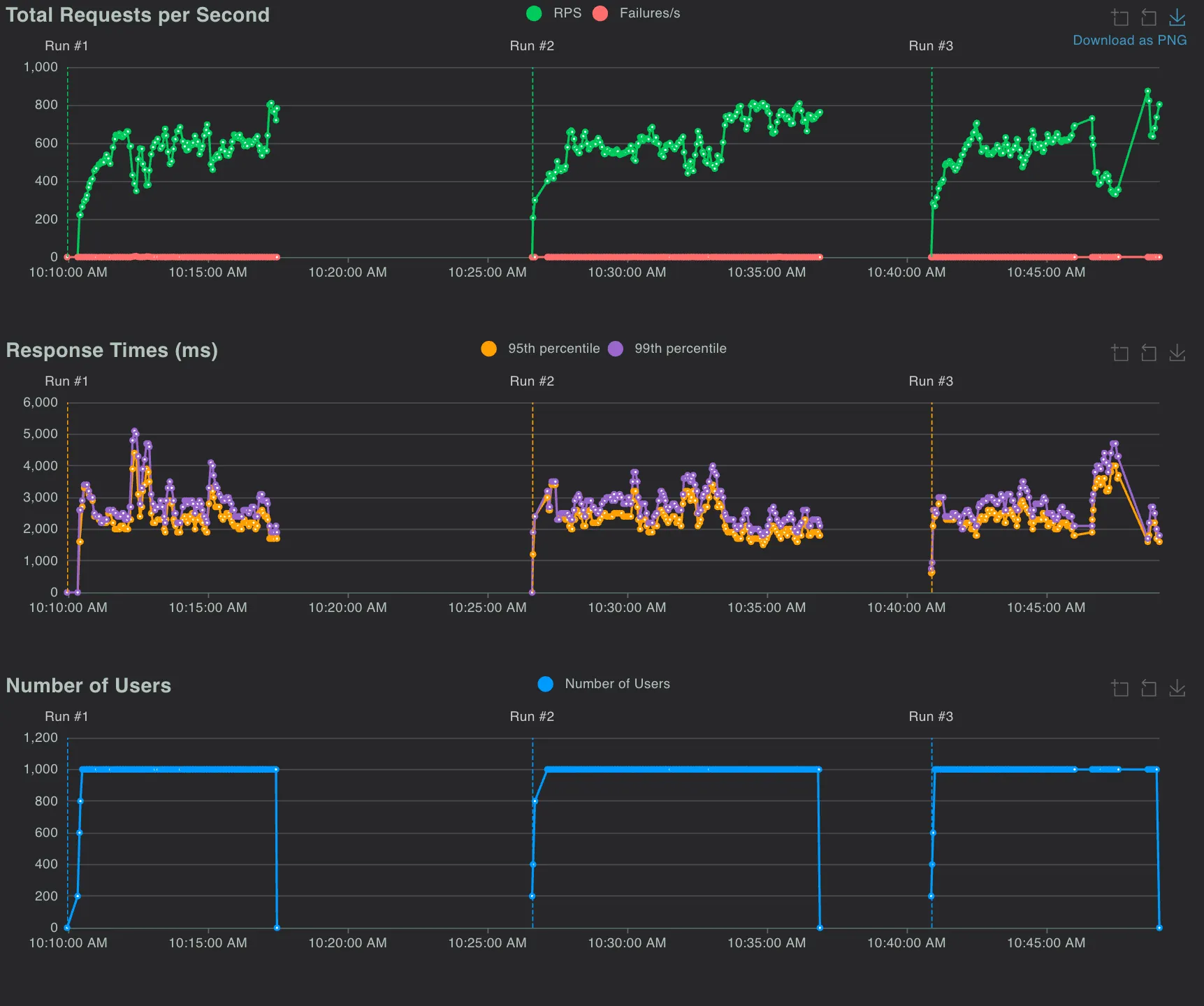Click Run #1 marker on Number of Users chart

coord(66,717)
